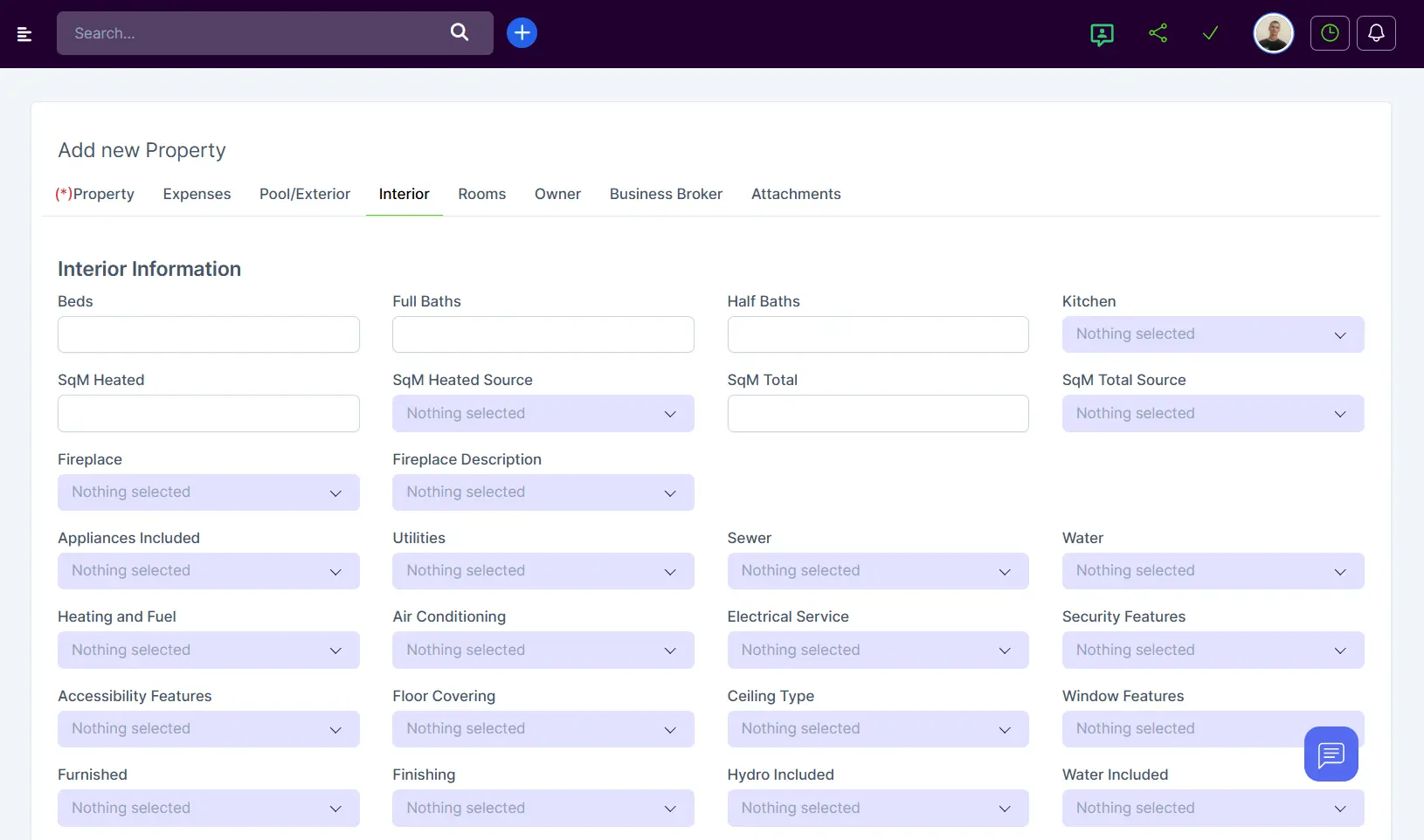Open the timer clock icon
The image size is (1424, 840).
[1329, 33]
